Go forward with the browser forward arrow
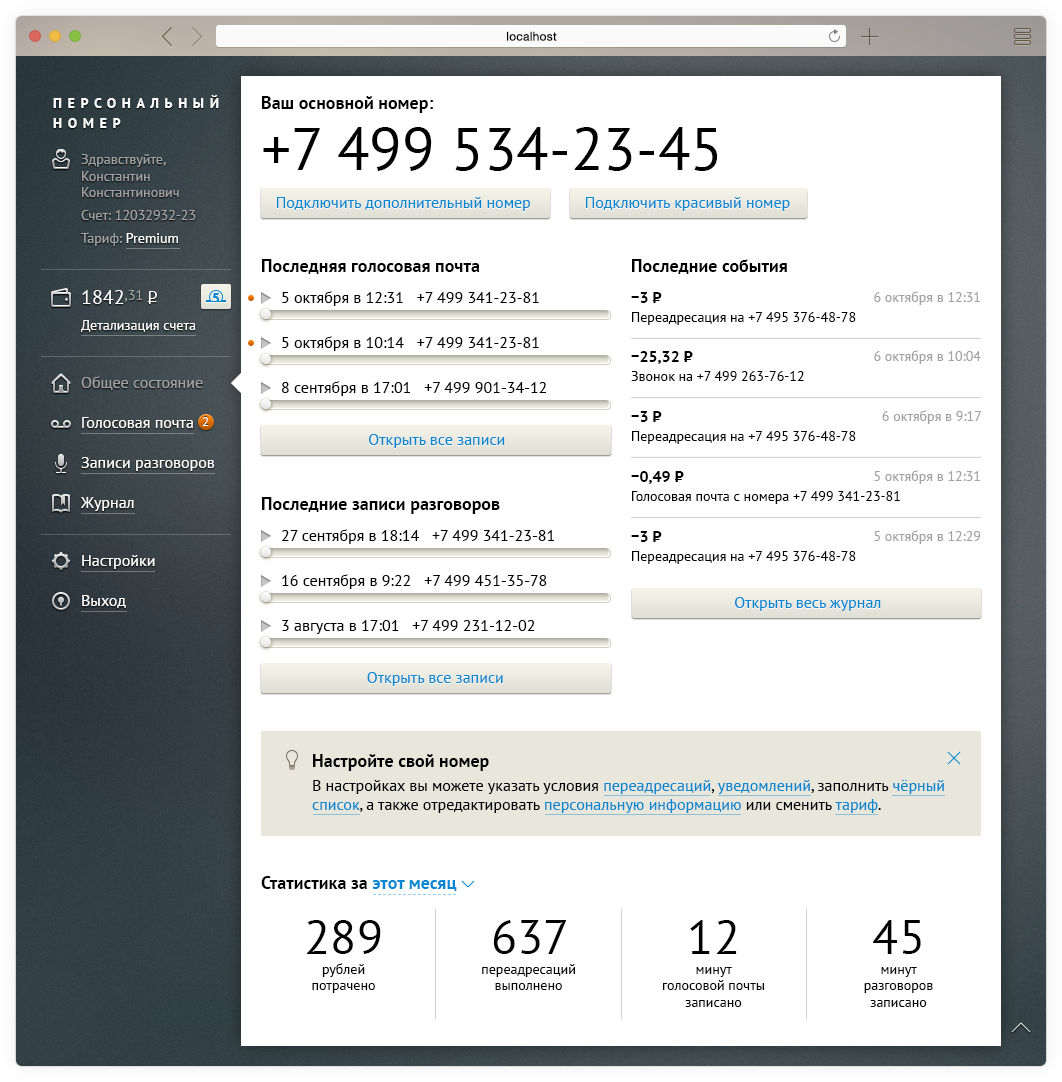 (x=197, y=37)
